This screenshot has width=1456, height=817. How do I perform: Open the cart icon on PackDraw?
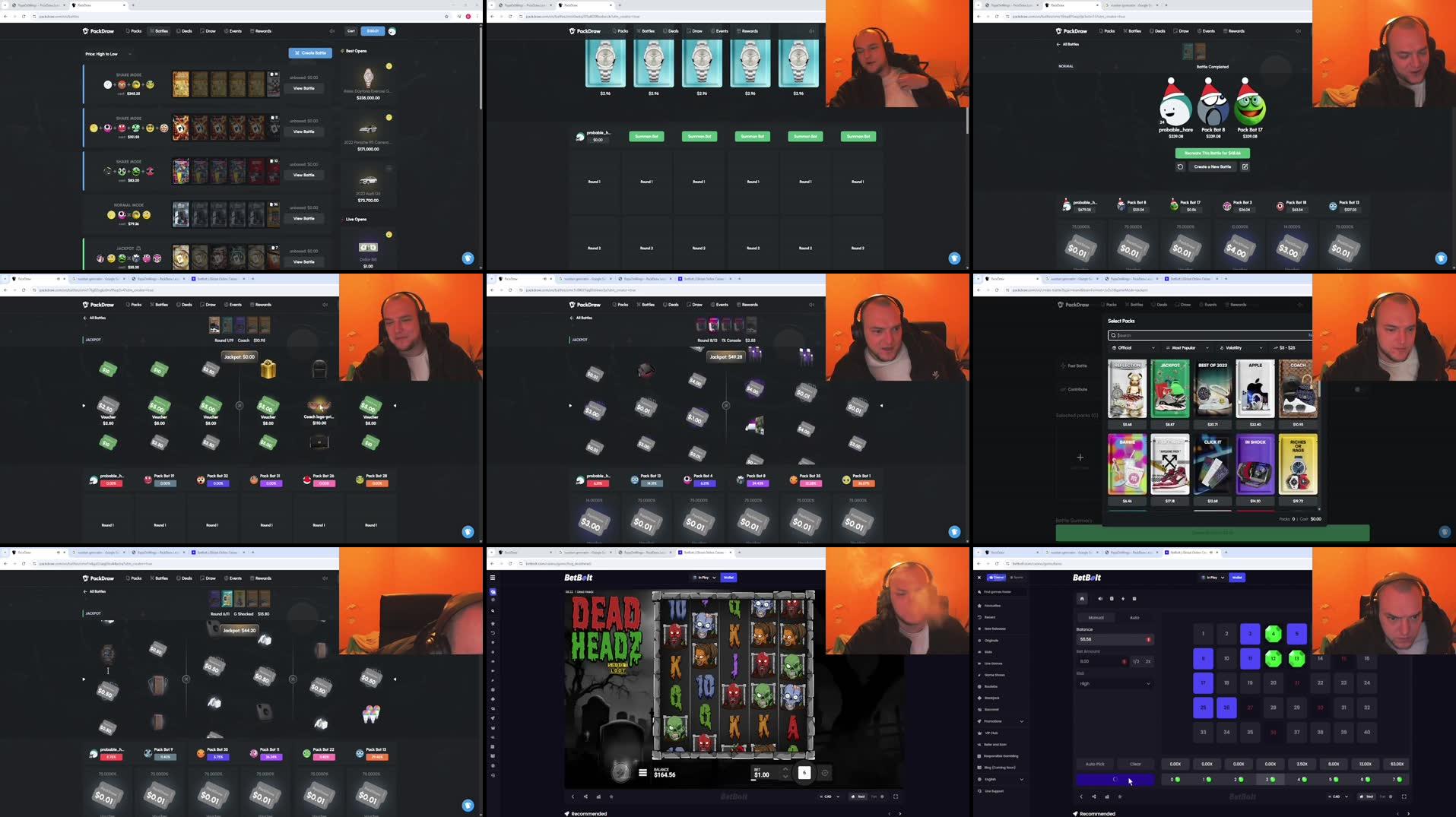(351, 31)
